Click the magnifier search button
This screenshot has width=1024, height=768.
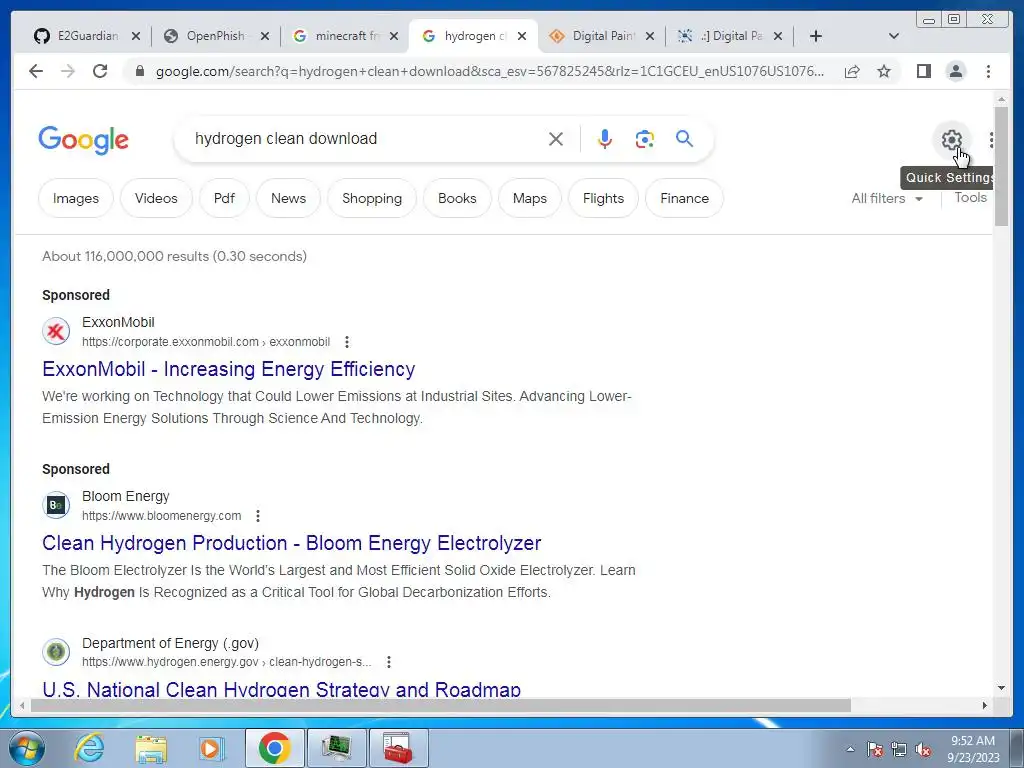click(x=684, y=138)
